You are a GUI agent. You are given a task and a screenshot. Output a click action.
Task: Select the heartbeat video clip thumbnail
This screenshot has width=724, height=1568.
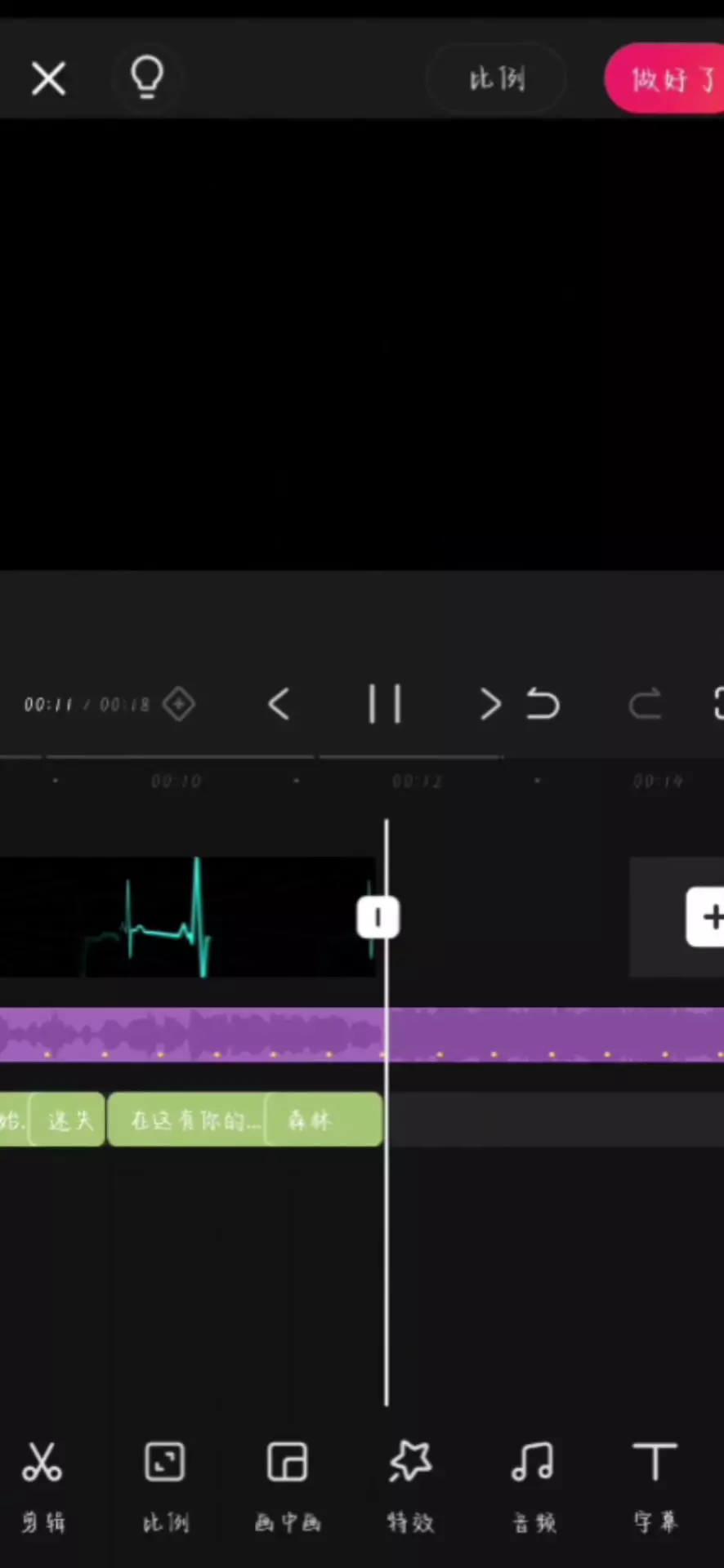188,916
